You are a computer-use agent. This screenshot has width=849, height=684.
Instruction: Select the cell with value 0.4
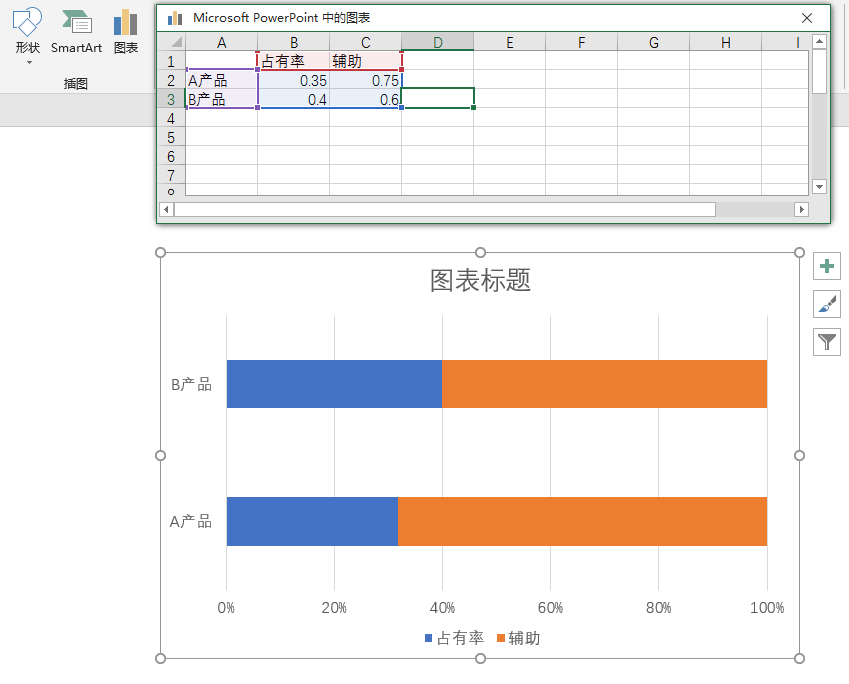click(x=293, y=99)
